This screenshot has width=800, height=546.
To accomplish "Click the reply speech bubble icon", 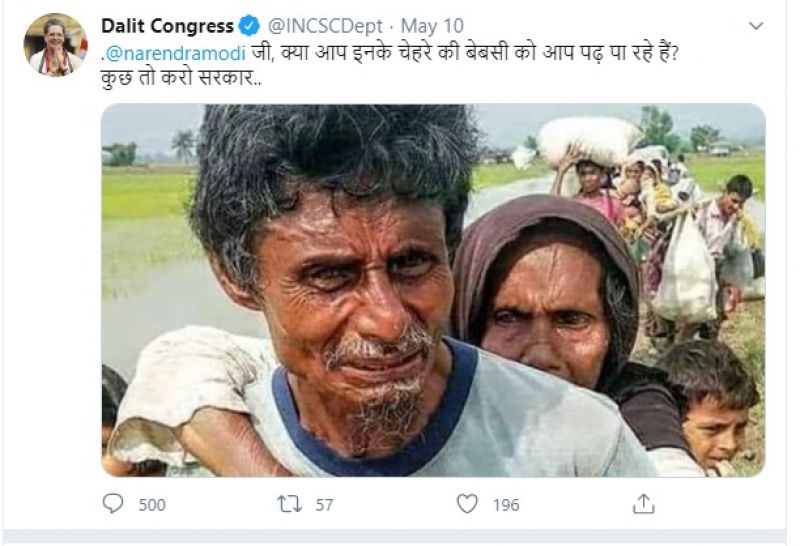I will (113, 504).
